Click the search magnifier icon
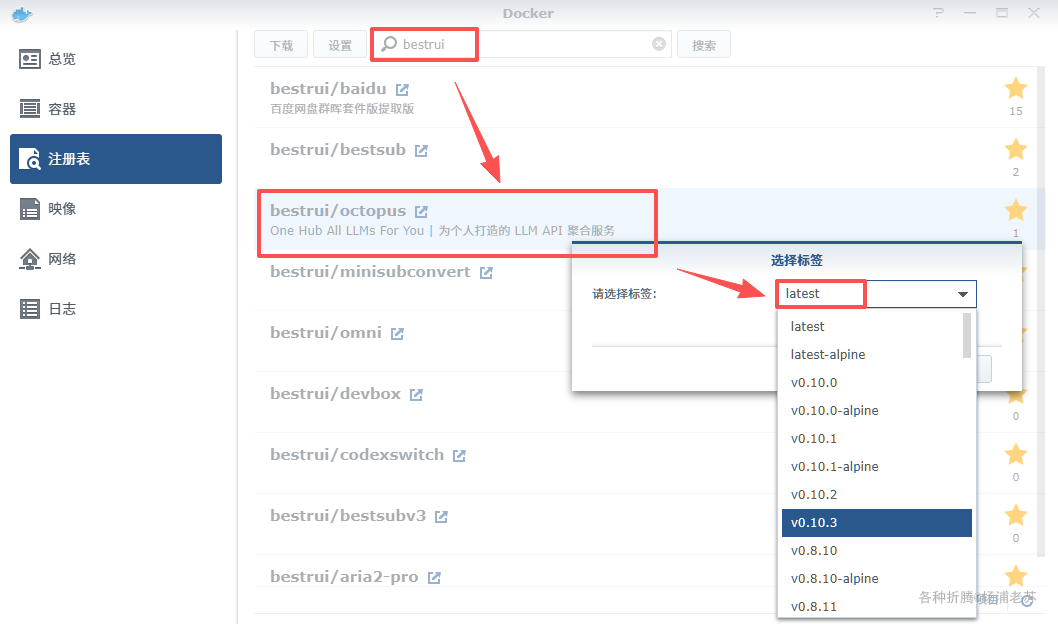The image size is (1058, 624). point(389,44)
